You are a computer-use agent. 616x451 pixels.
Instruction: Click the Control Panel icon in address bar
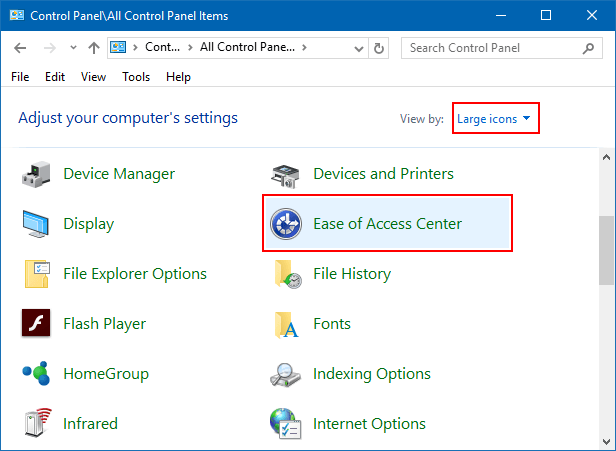tap(118, 48)
